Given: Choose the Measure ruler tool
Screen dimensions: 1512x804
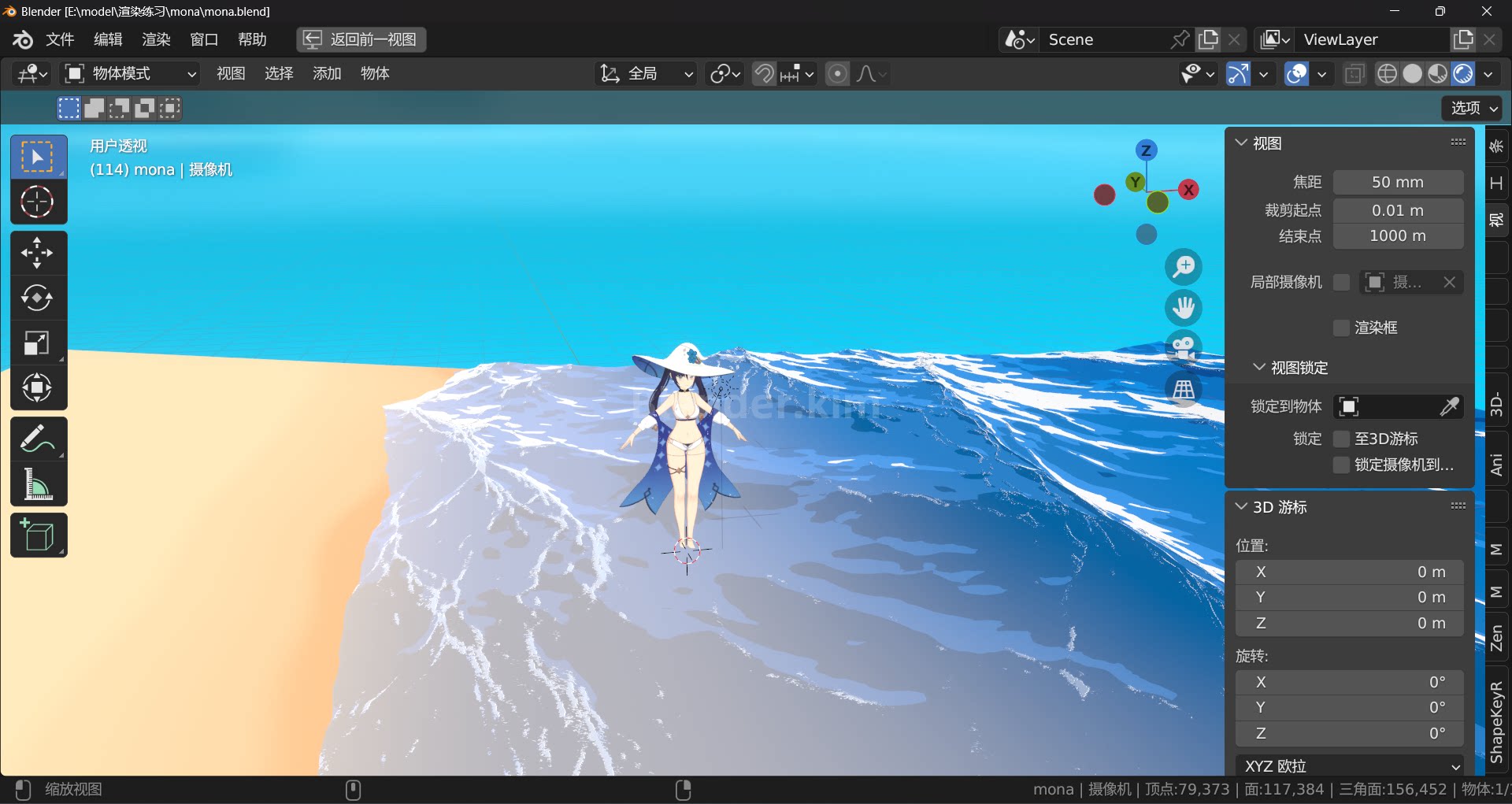Looking at the screenshot, I should (38, 484).
